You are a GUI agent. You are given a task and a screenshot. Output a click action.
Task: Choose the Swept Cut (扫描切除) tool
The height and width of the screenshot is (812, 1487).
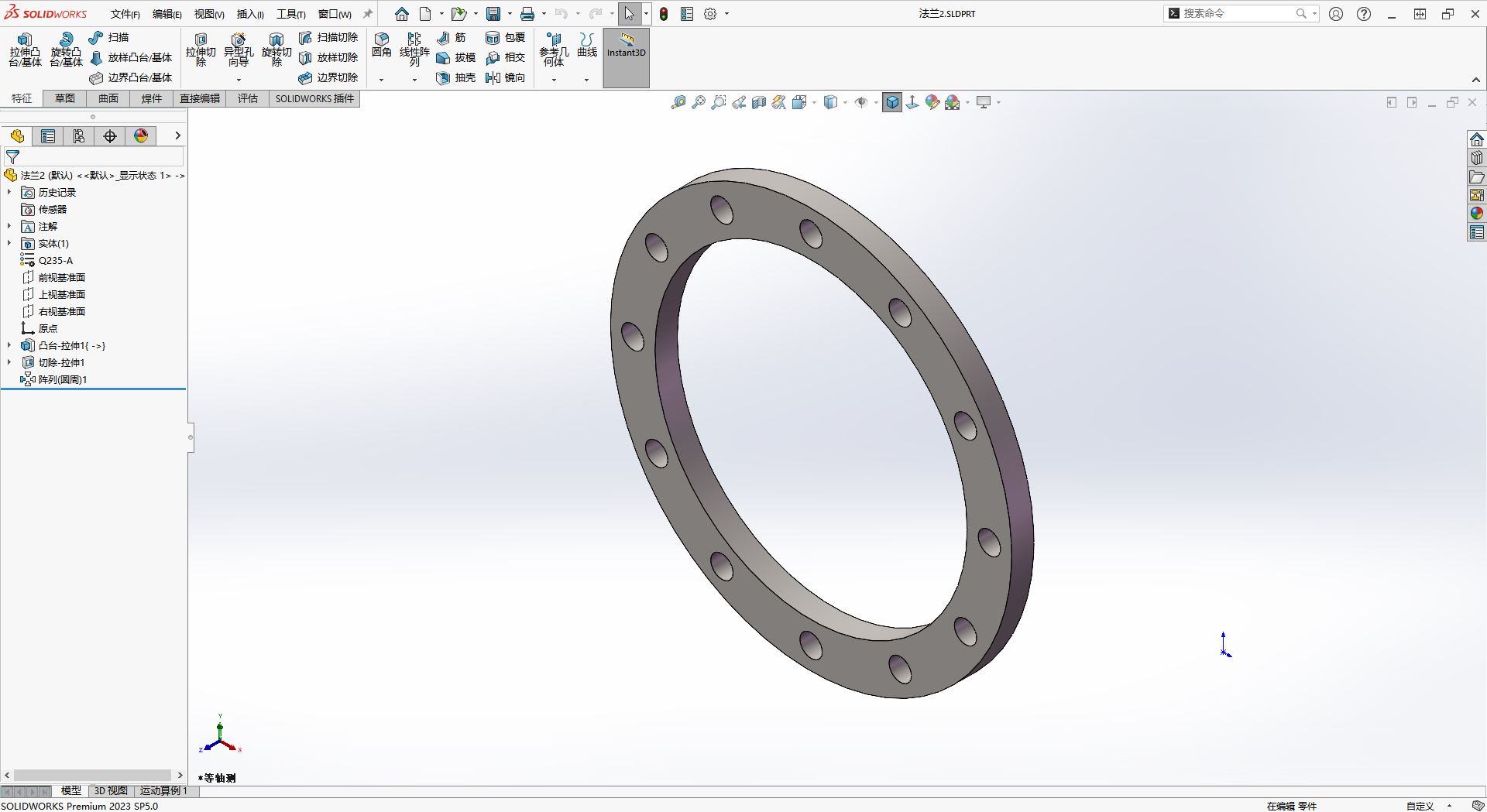(328, 37)
